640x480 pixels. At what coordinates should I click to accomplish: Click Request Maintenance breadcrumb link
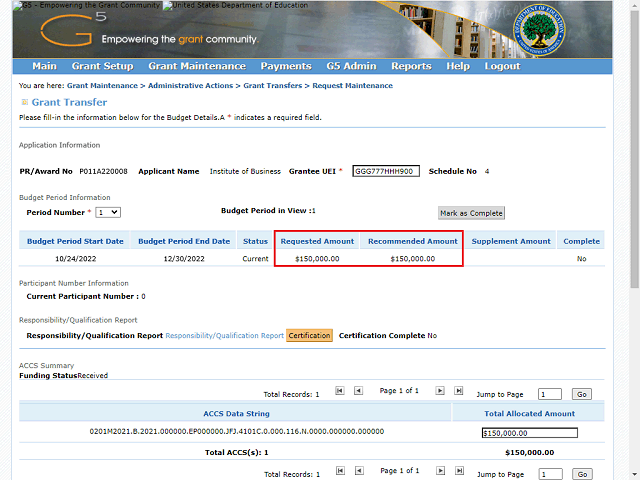(x=353, y=86)
